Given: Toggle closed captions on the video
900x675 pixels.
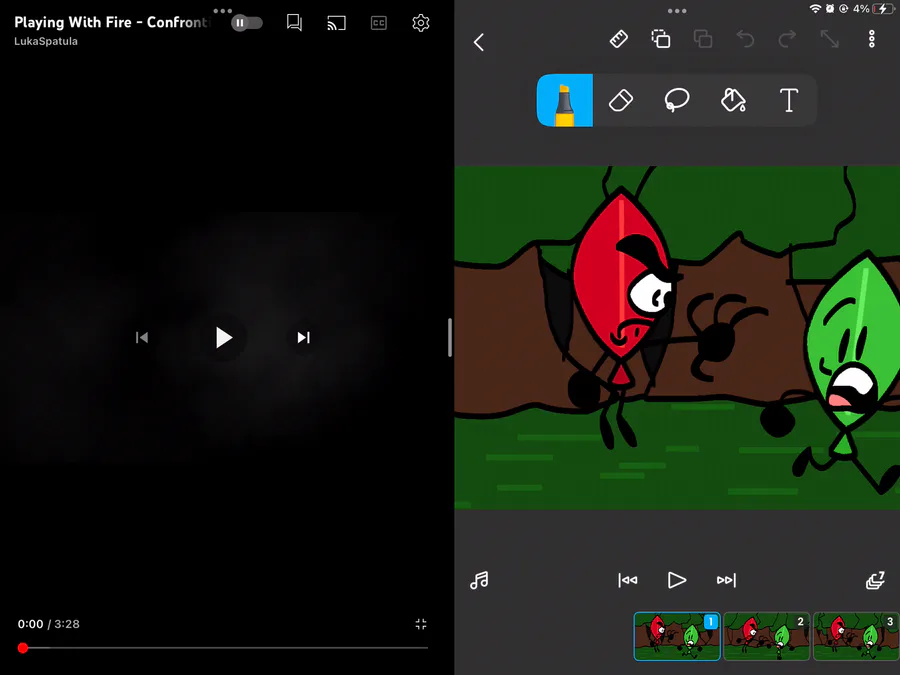Looking at the screenshot, I should click(x=379, y=23).
